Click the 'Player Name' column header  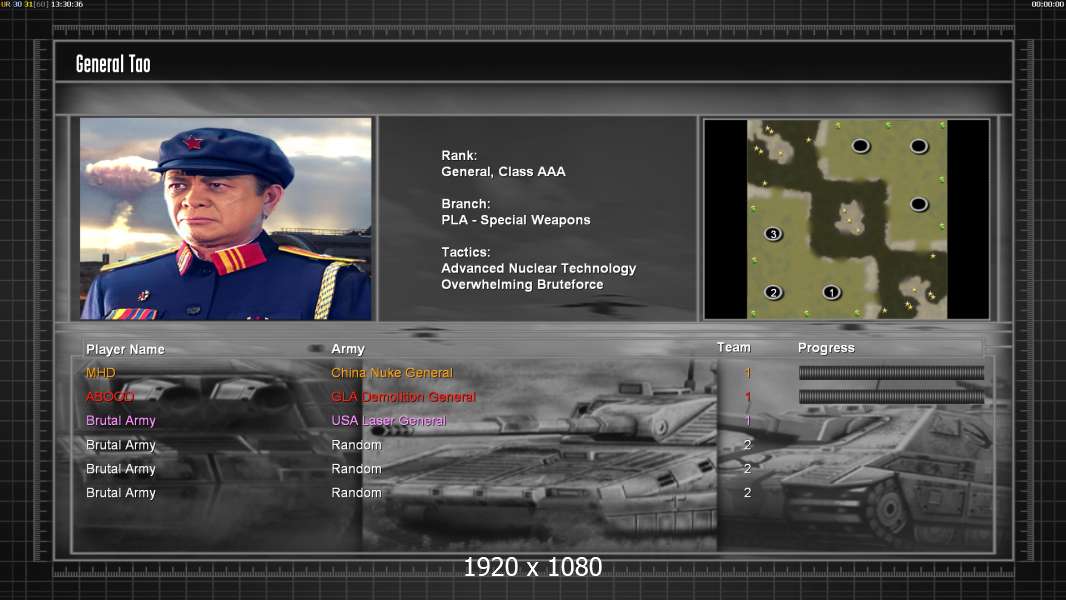coord(125,349)
